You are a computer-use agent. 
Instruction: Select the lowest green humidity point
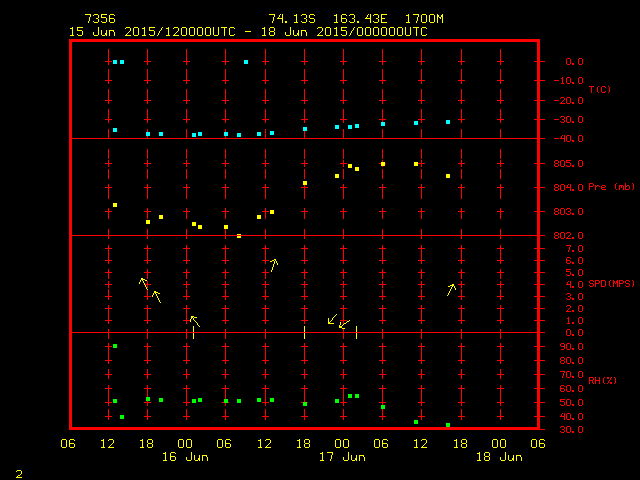click(448, 425)
